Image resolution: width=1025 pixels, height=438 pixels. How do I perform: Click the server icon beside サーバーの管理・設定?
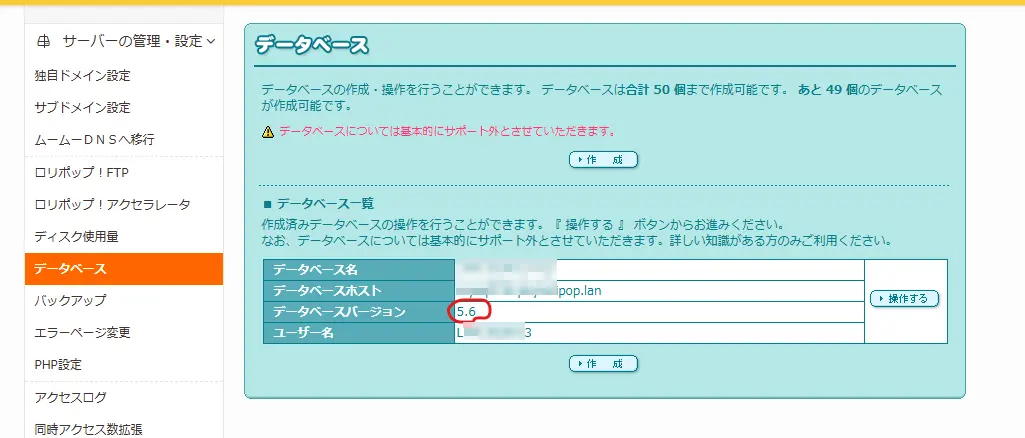point(42,41)
